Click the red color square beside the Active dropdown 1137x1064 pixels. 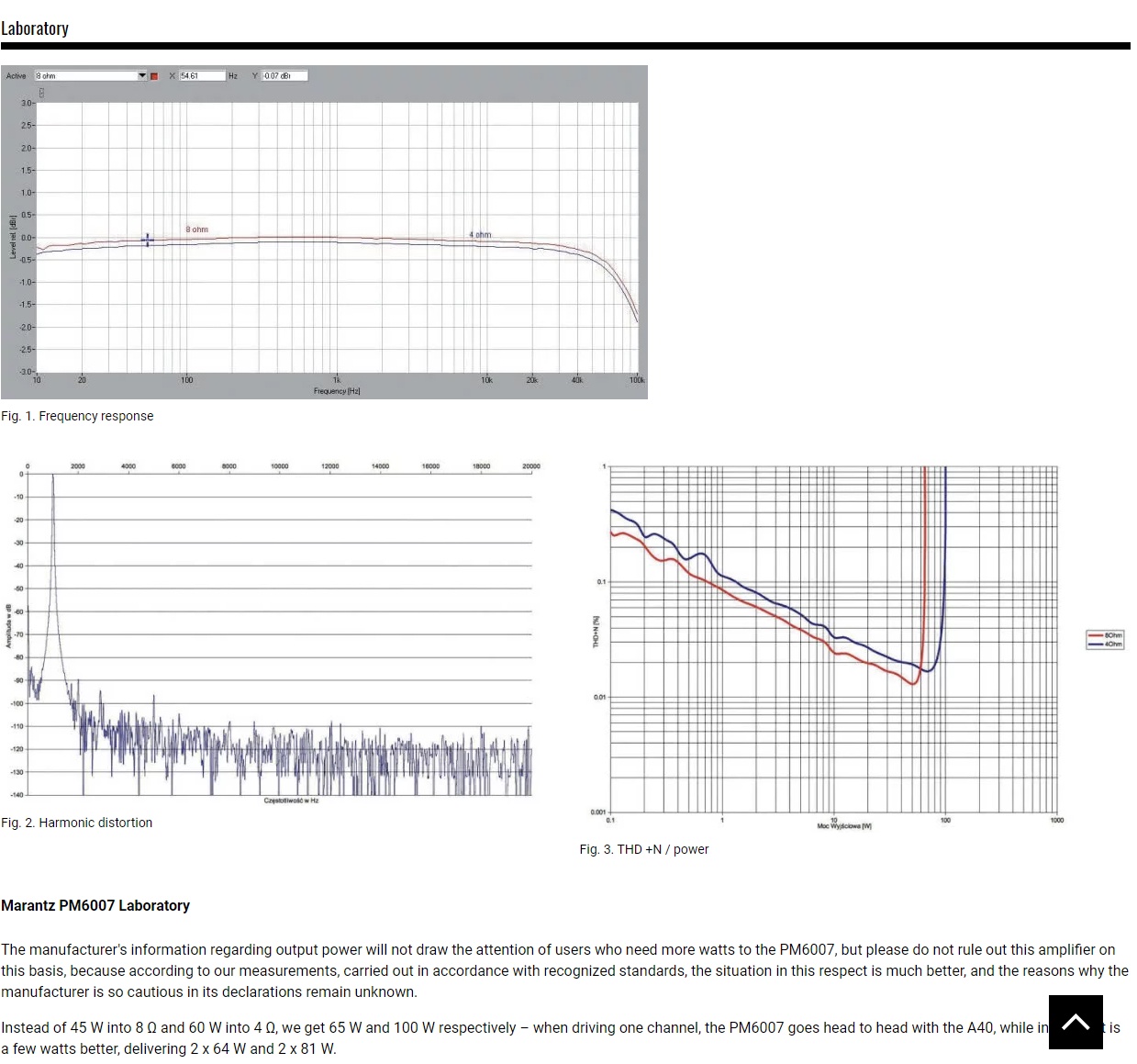coord(154,76)
